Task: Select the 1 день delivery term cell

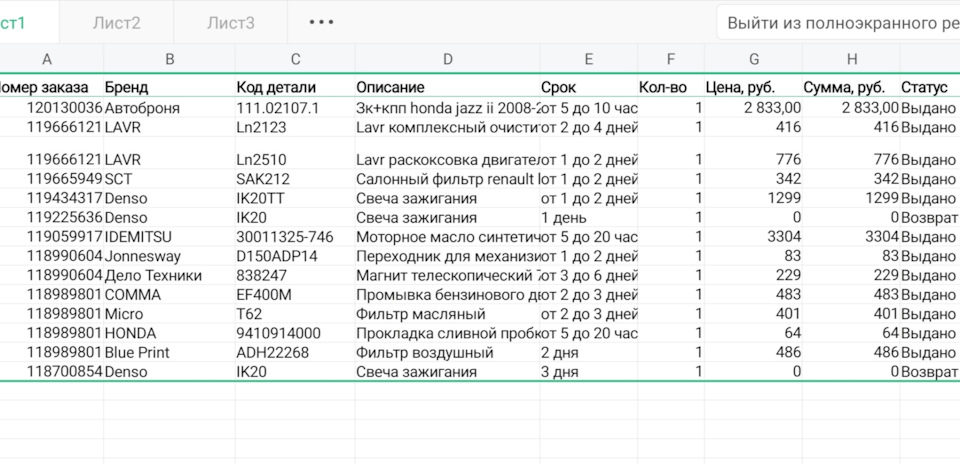Action: (x=588, y=217)
